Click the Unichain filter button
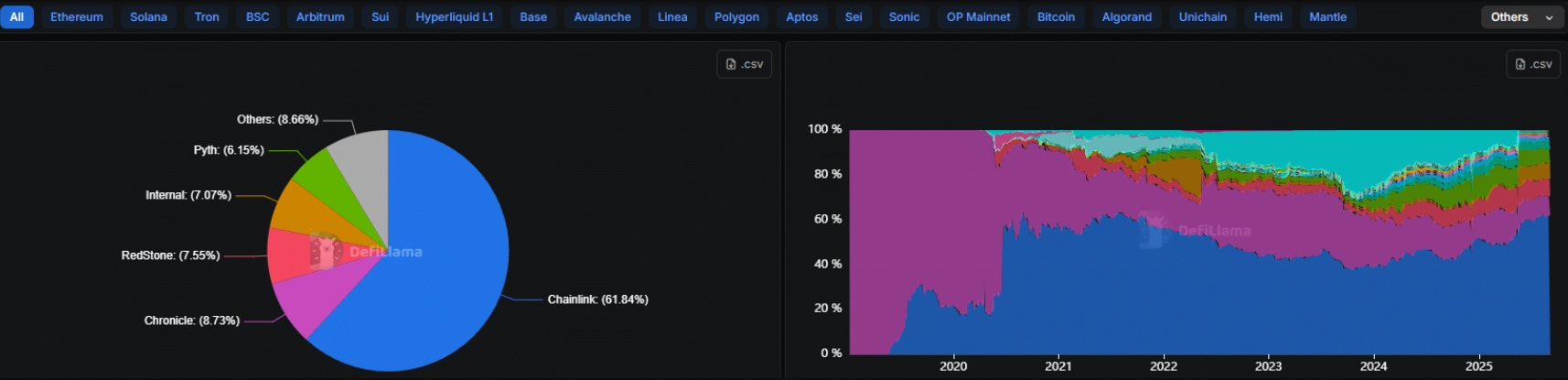This screenshot has height=380, width=1568. [x=1202, y=16]
